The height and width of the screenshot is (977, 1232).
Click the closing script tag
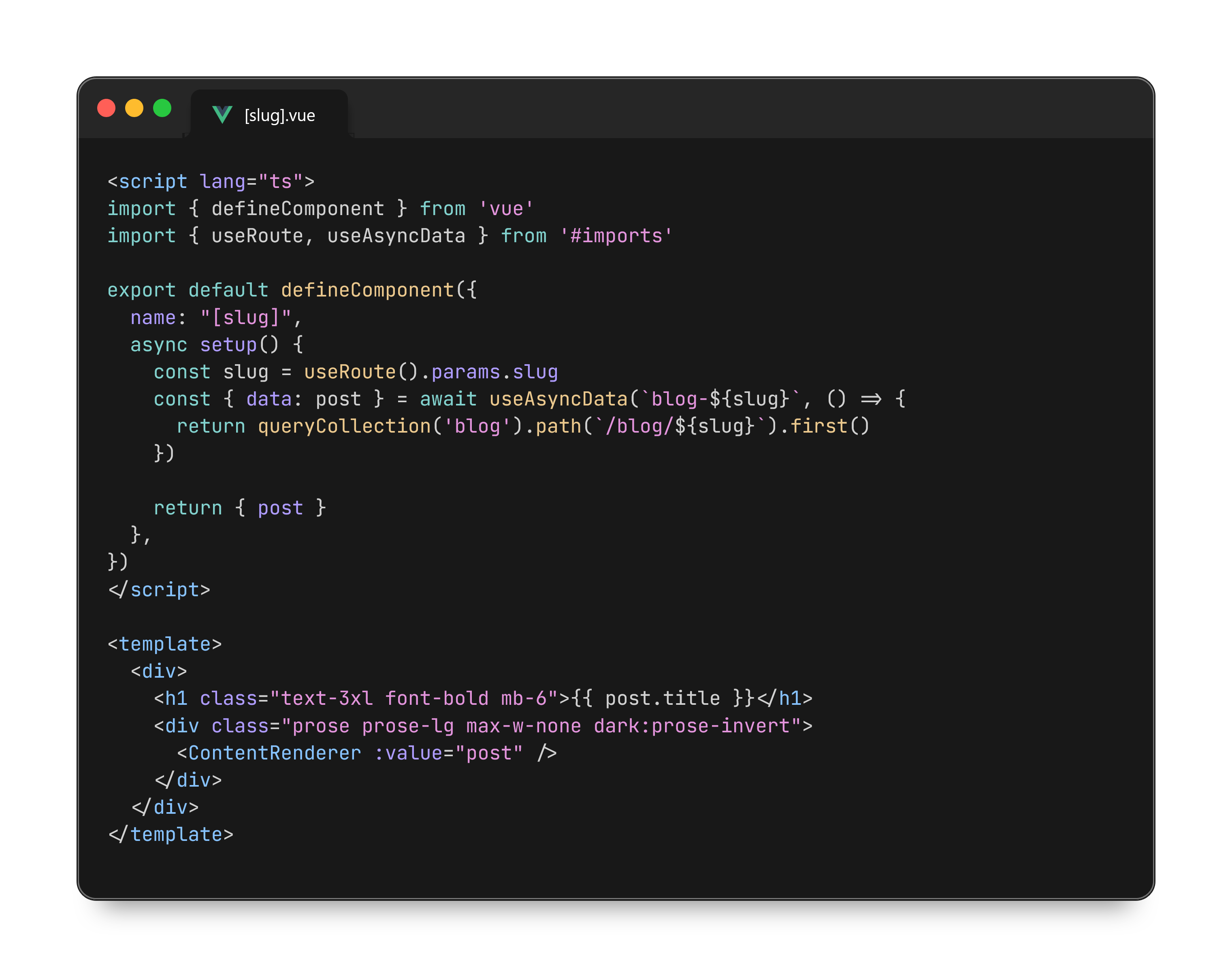tap(159, 590)
